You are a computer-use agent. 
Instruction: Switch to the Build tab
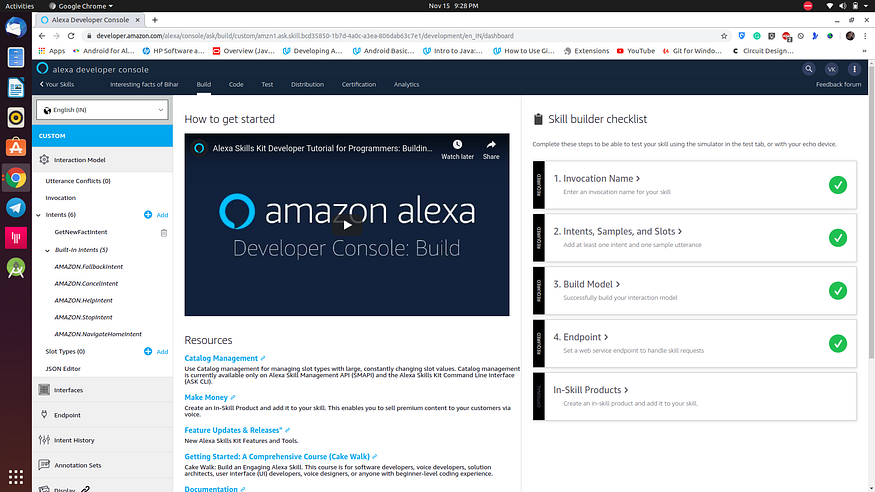(204, 84)
